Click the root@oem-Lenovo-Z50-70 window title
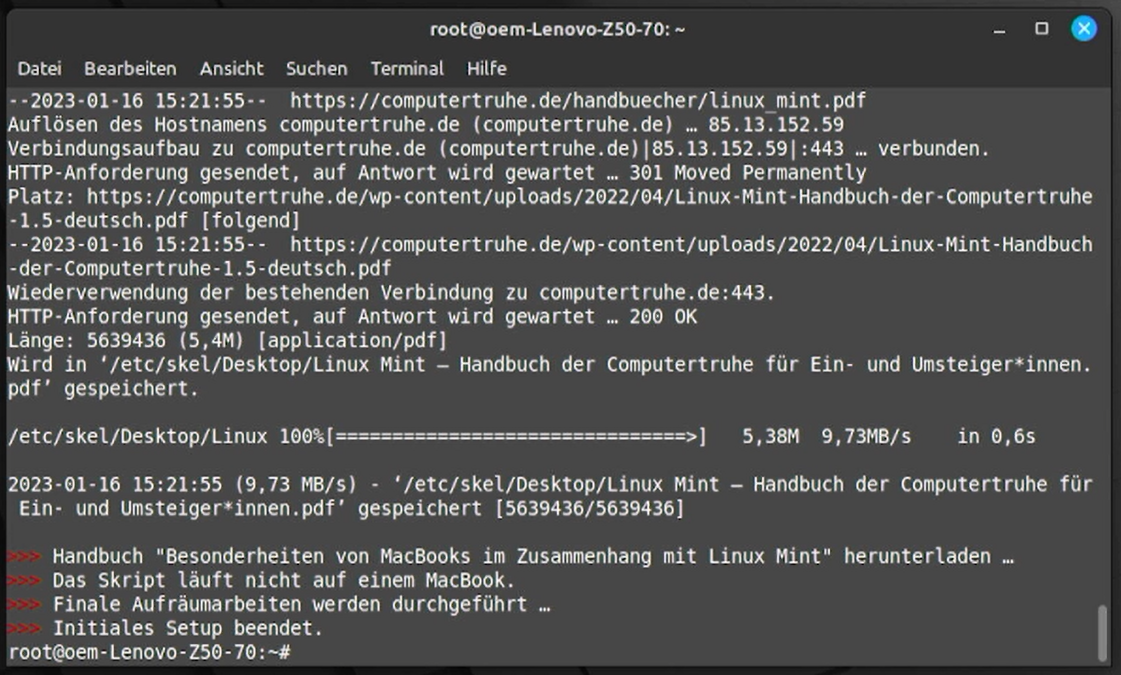 click(557, 29)
